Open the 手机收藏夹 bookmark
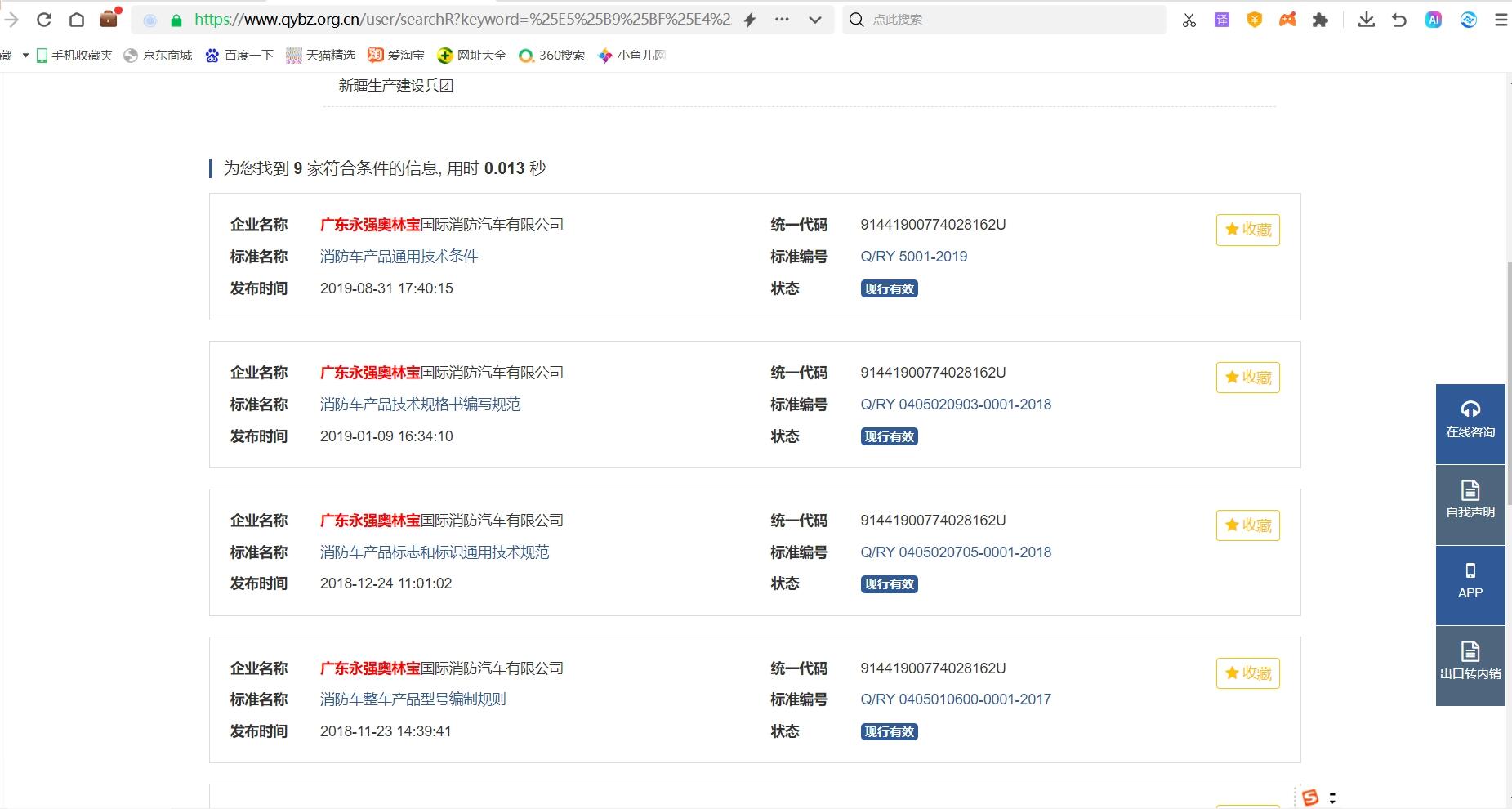This screenshot has height=809, width=1512. click(74, 56)
